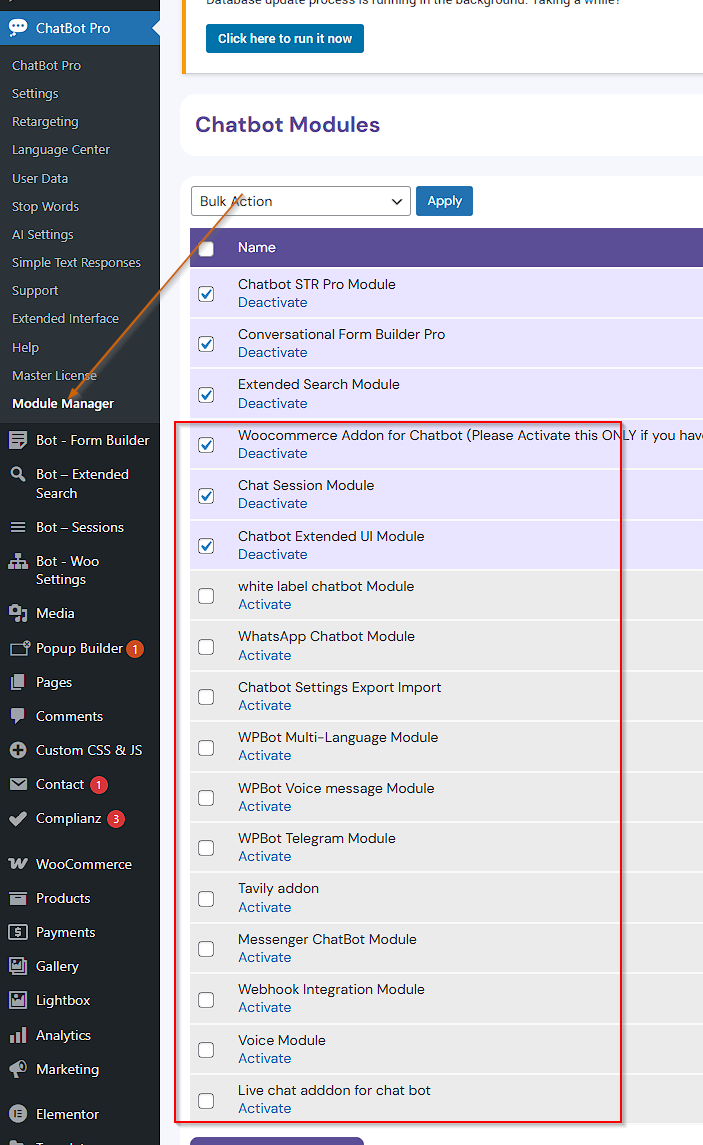Check the Tavily addon checkbox
Viewport: 703px width, 1145px height.
[x=206, y=899]
